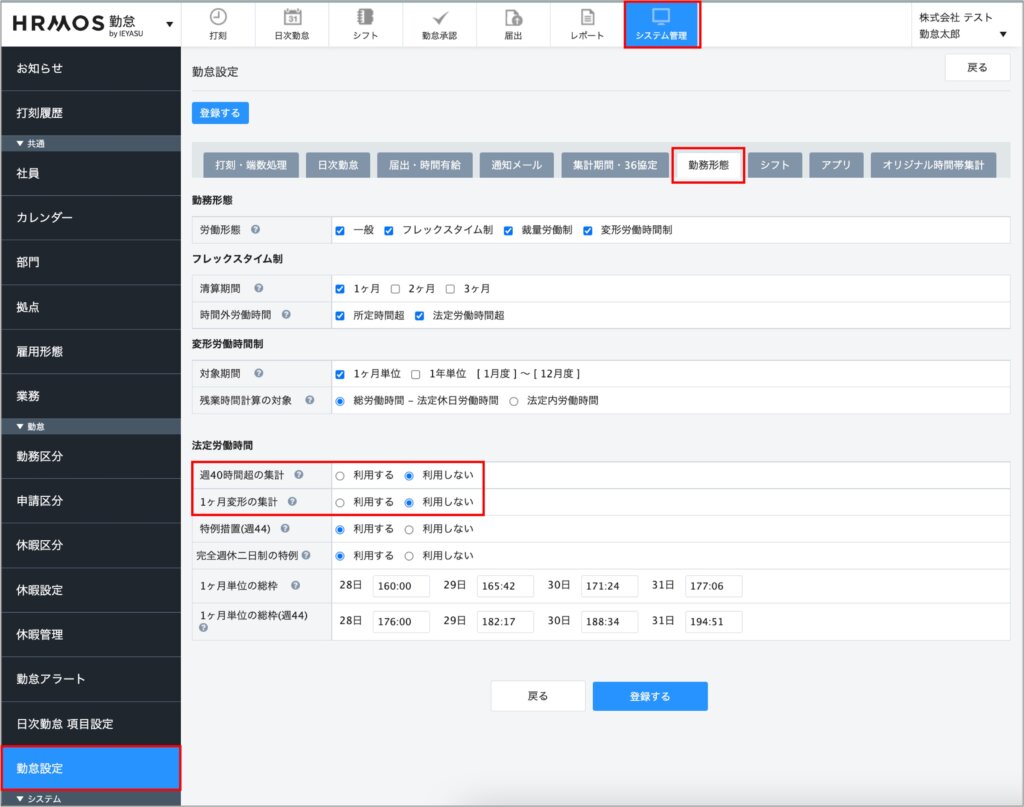This screenshot has height=807, width=1024.
Task: Select 利用する for 週40時間超の集計
Action: tap(340, 475)
